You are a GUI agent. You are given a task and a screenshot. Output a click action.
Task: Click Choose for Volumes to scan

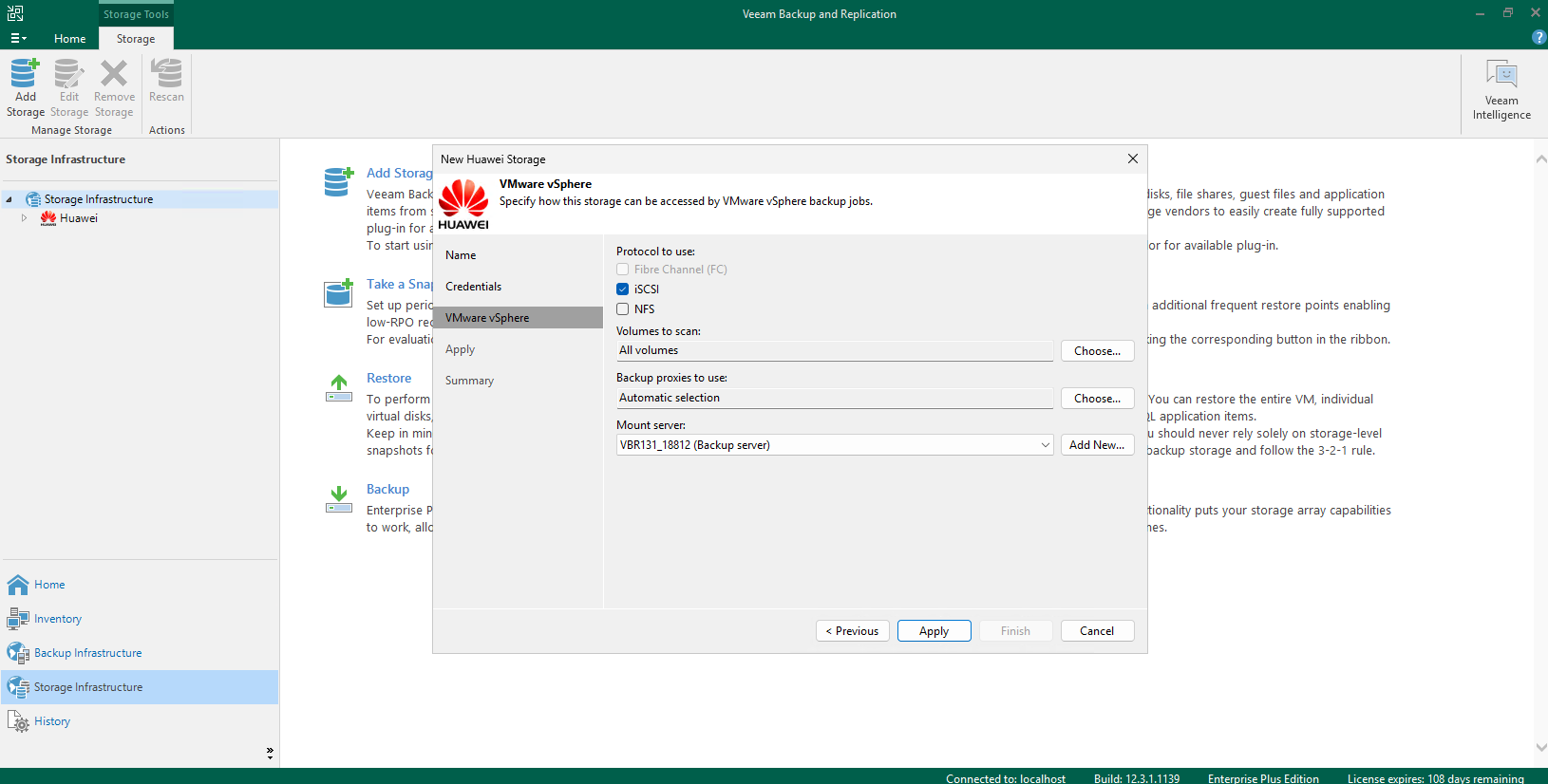point(1097,351)
